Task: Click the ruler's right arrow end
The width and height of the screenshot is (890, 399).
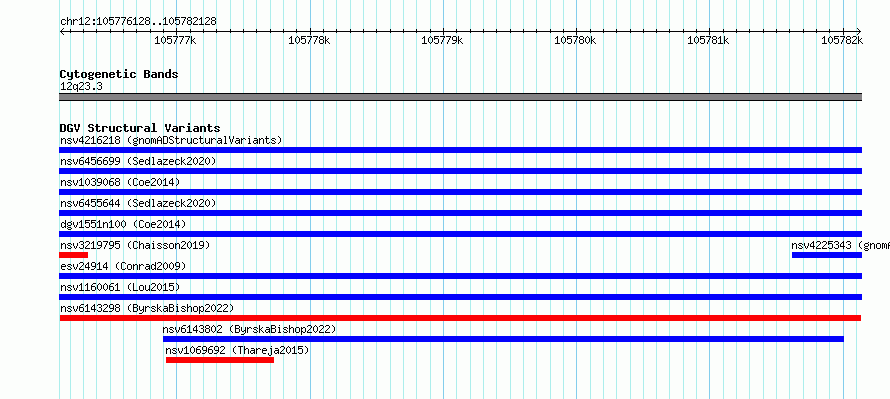Action: [x=859, y=31]
